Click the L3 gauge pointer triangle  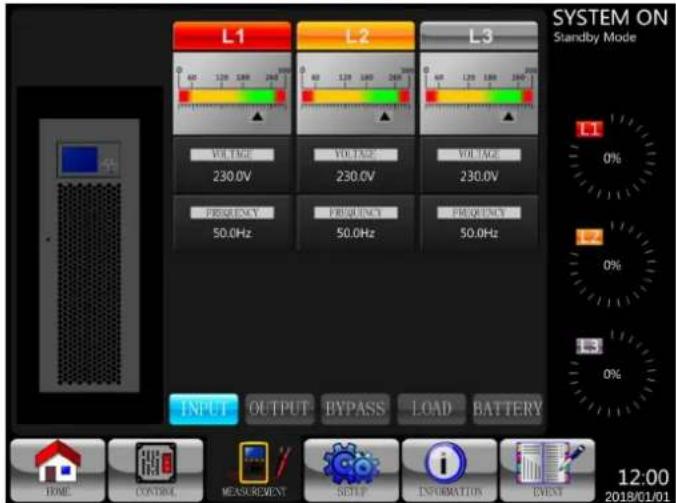(x=509, y=116)
